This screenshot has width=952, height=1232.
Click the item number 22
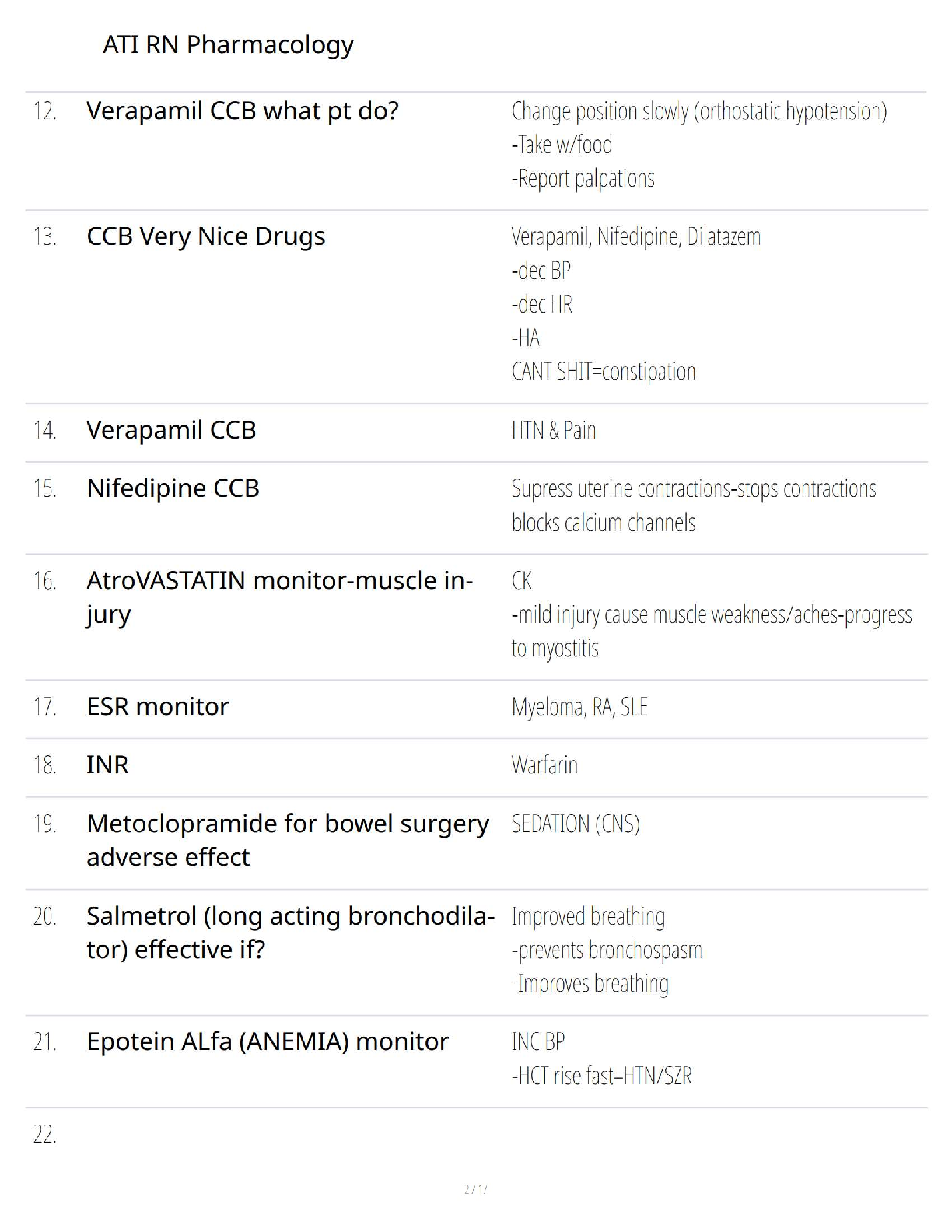(x=44, y=1135)
